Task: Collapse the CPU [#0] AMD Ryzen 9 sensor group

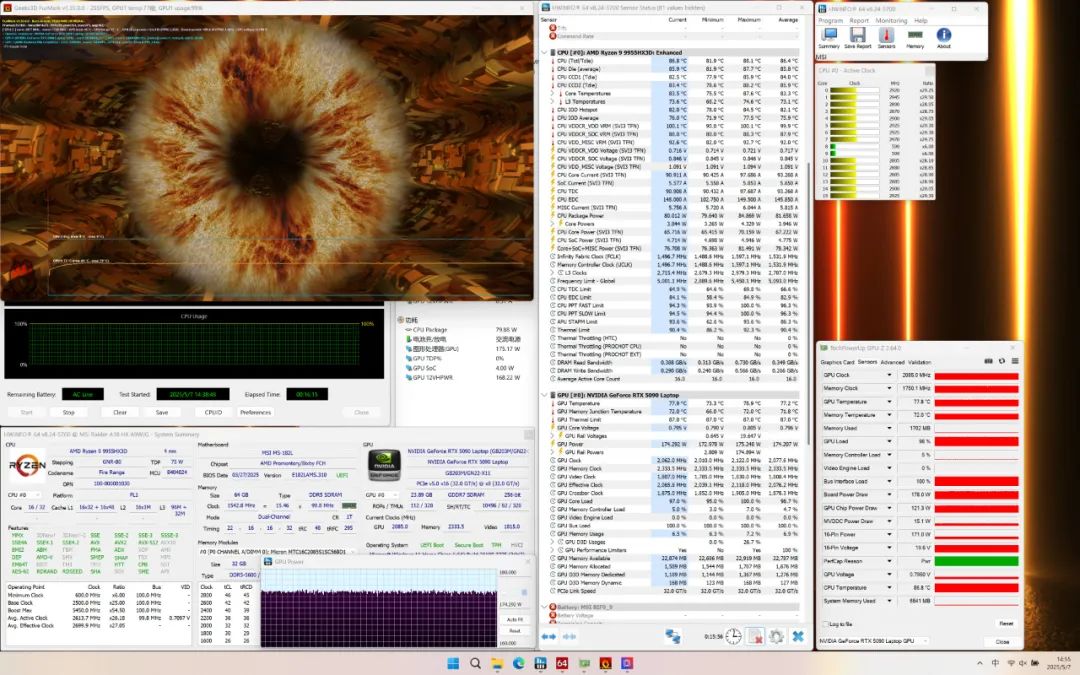Action: tap(544, 52)
